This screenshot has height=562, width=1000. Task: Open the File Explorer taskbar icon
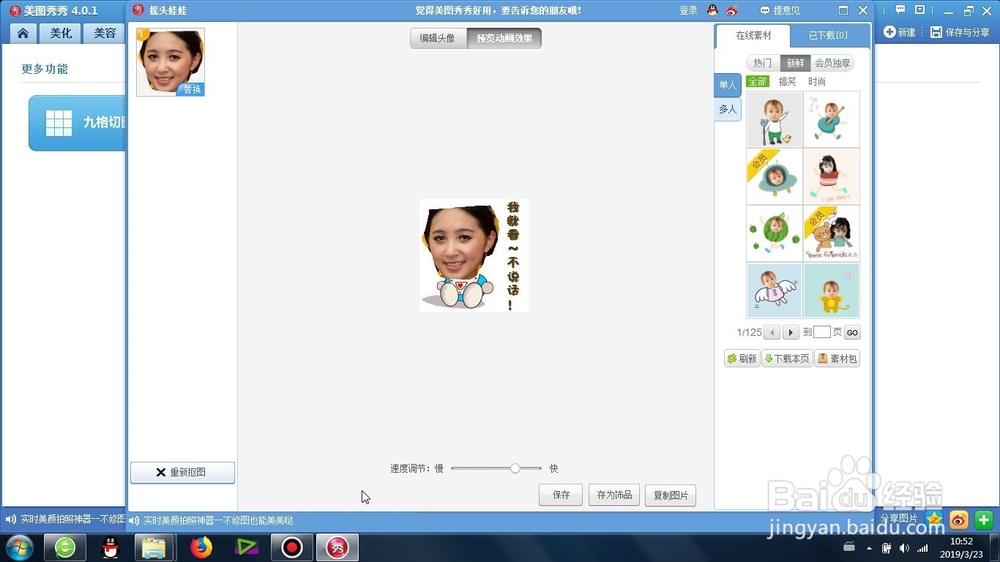(154, 547)
